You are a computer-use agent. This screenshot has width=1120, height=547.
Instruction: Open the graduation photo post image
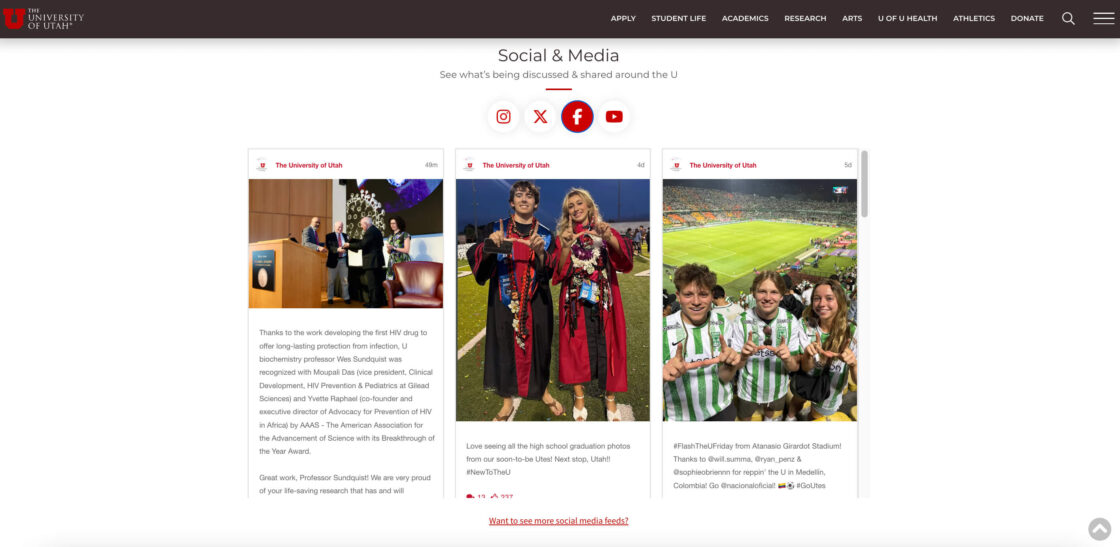click(553, 300)
